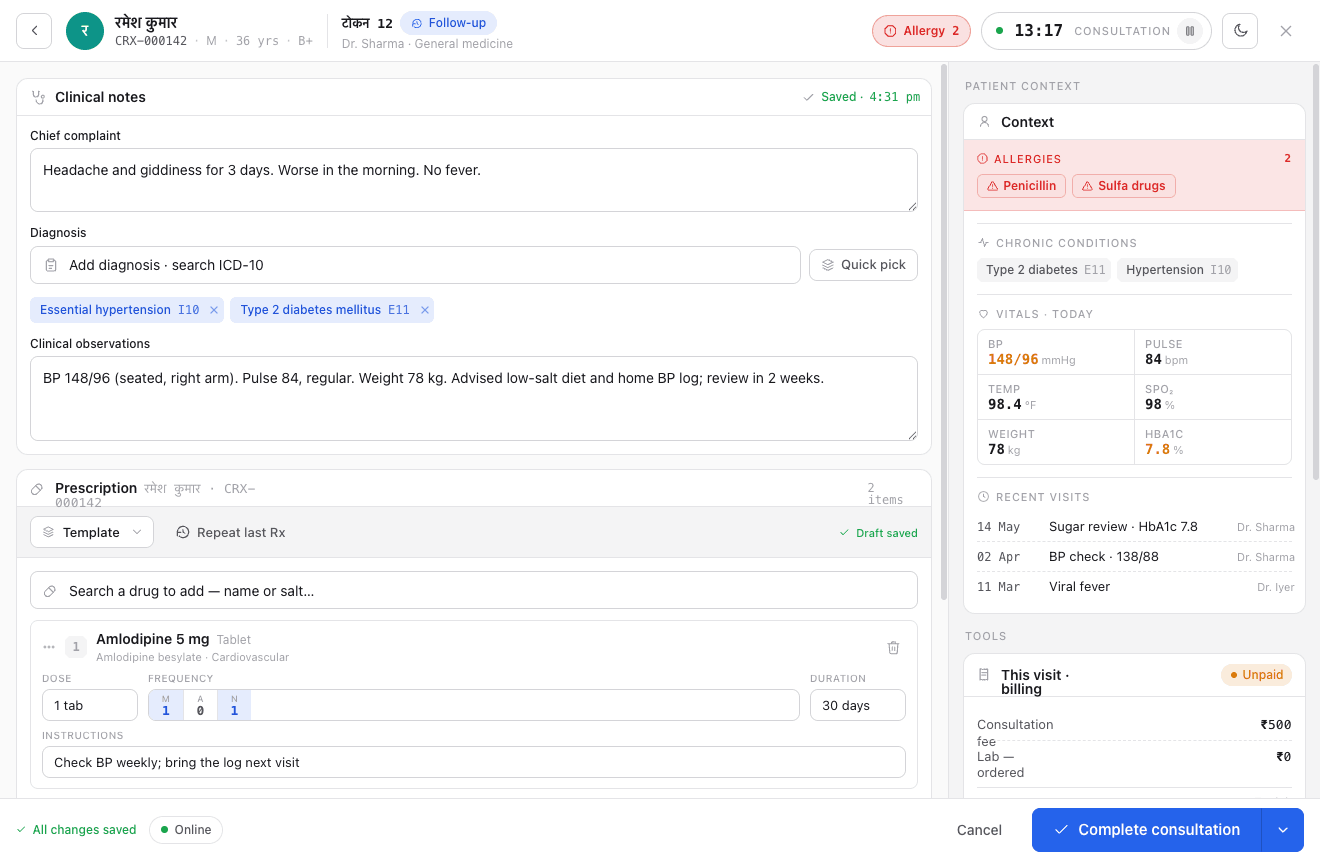Screen dimensions: 1320x860
Task: Click the Weight 78 kg vitals cell
Action: coord(1056,442)
